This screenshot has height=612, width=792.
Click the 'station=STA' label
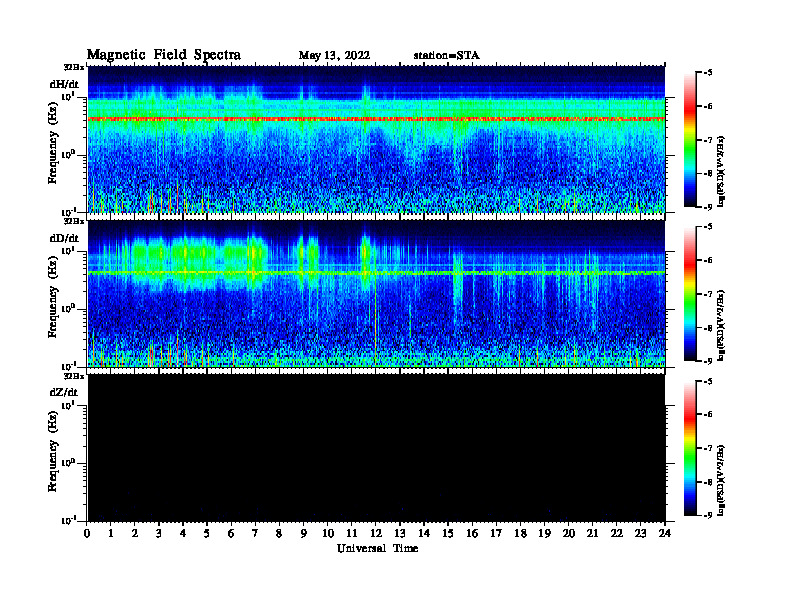[446, 56]
